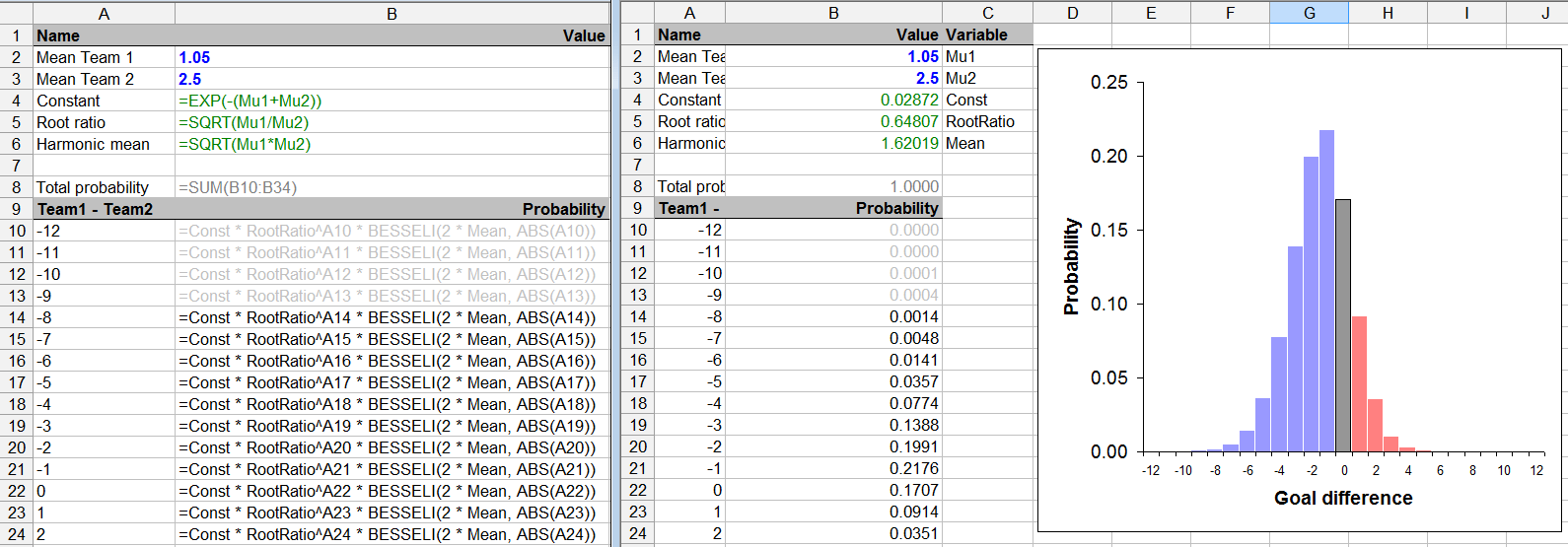This screenshot has height=547, width=1568.
Task: Select probability value 0.1388
Action: [x=833, y=425]
